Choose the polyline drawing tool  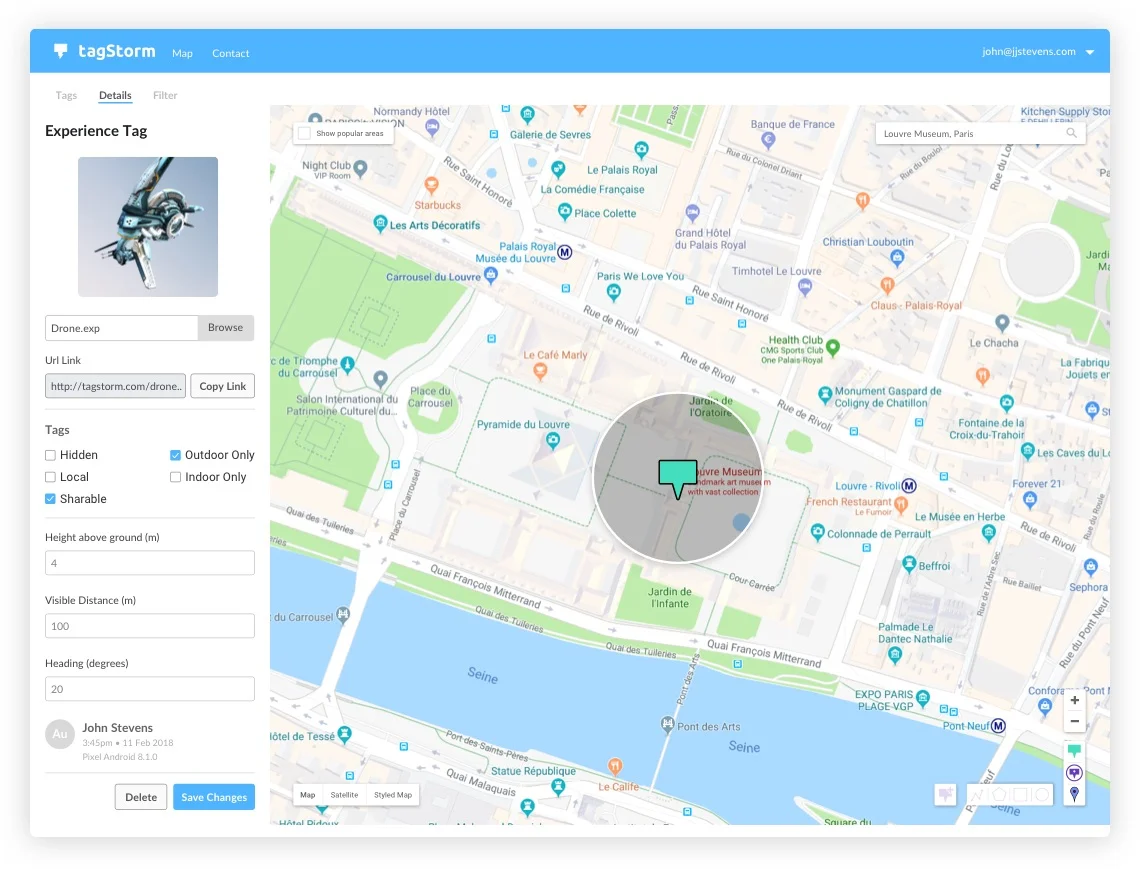click(x=978, y=795)
